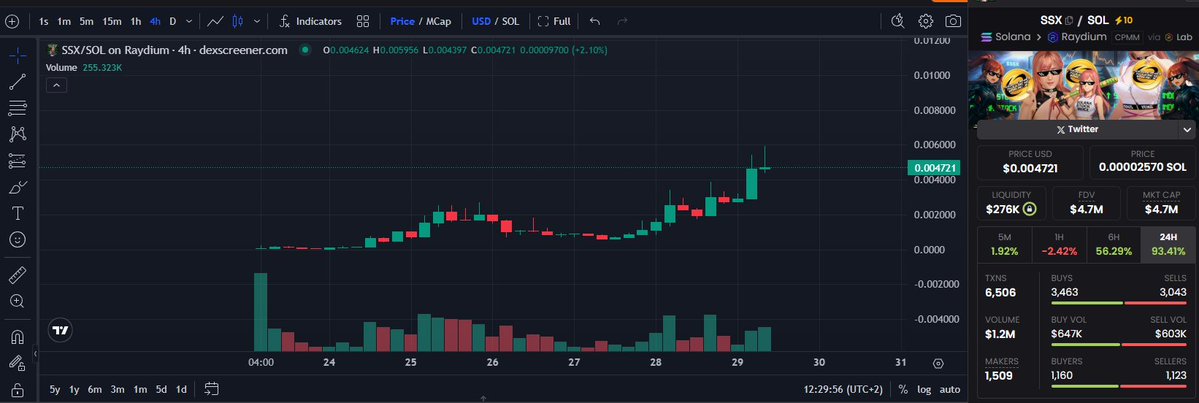Open the Twitter link button

(x=1077, y=129)
